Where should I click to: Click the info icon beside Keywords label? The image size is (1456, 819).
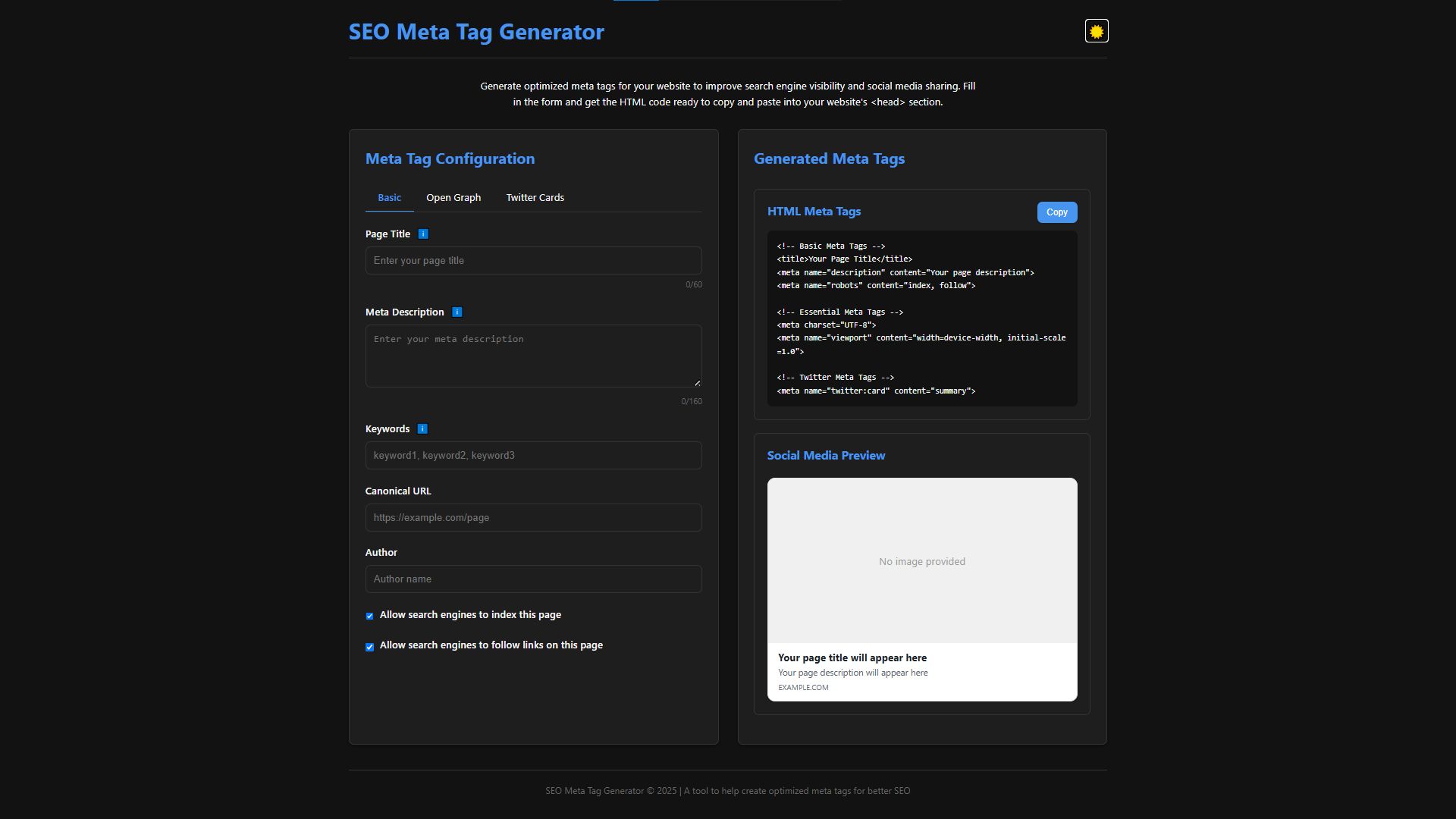(x=422, y=429)
